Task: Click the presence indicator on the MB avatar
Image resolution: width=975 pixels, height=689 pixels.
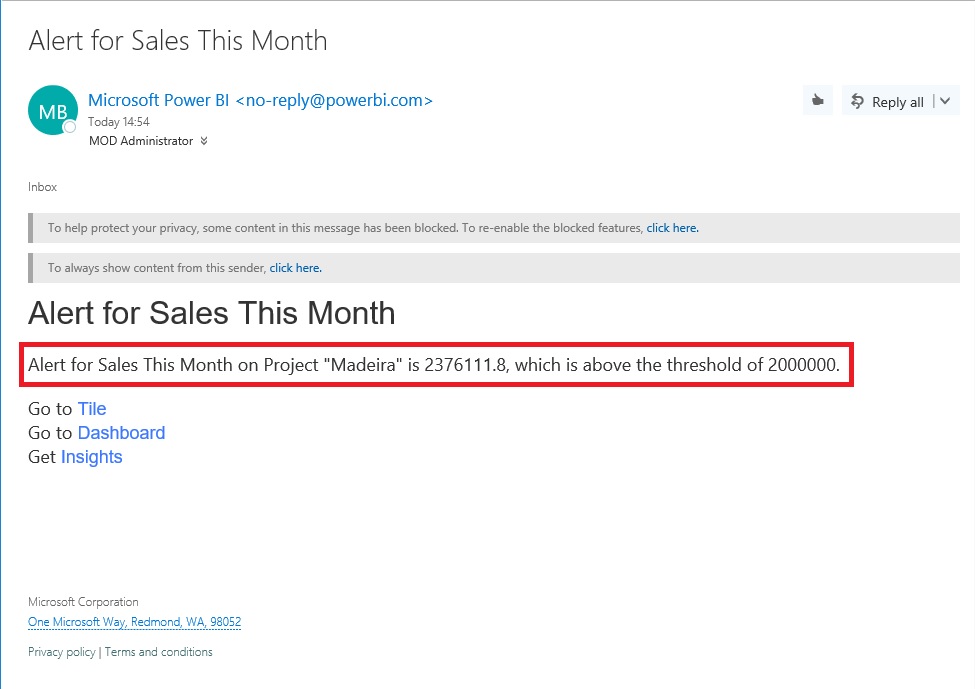Action: click(x=68, y=128)
